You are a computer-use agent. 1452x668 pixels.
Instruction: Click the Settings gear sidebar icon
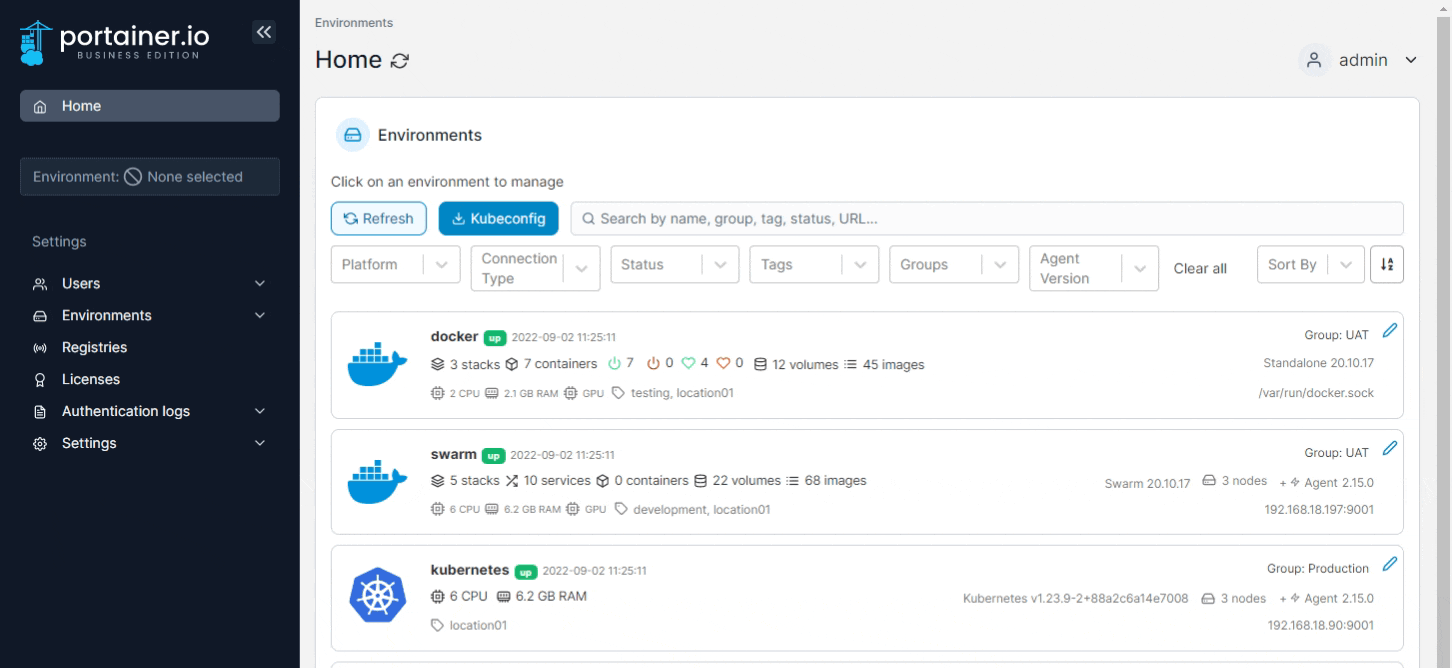[x=41, y=444]
